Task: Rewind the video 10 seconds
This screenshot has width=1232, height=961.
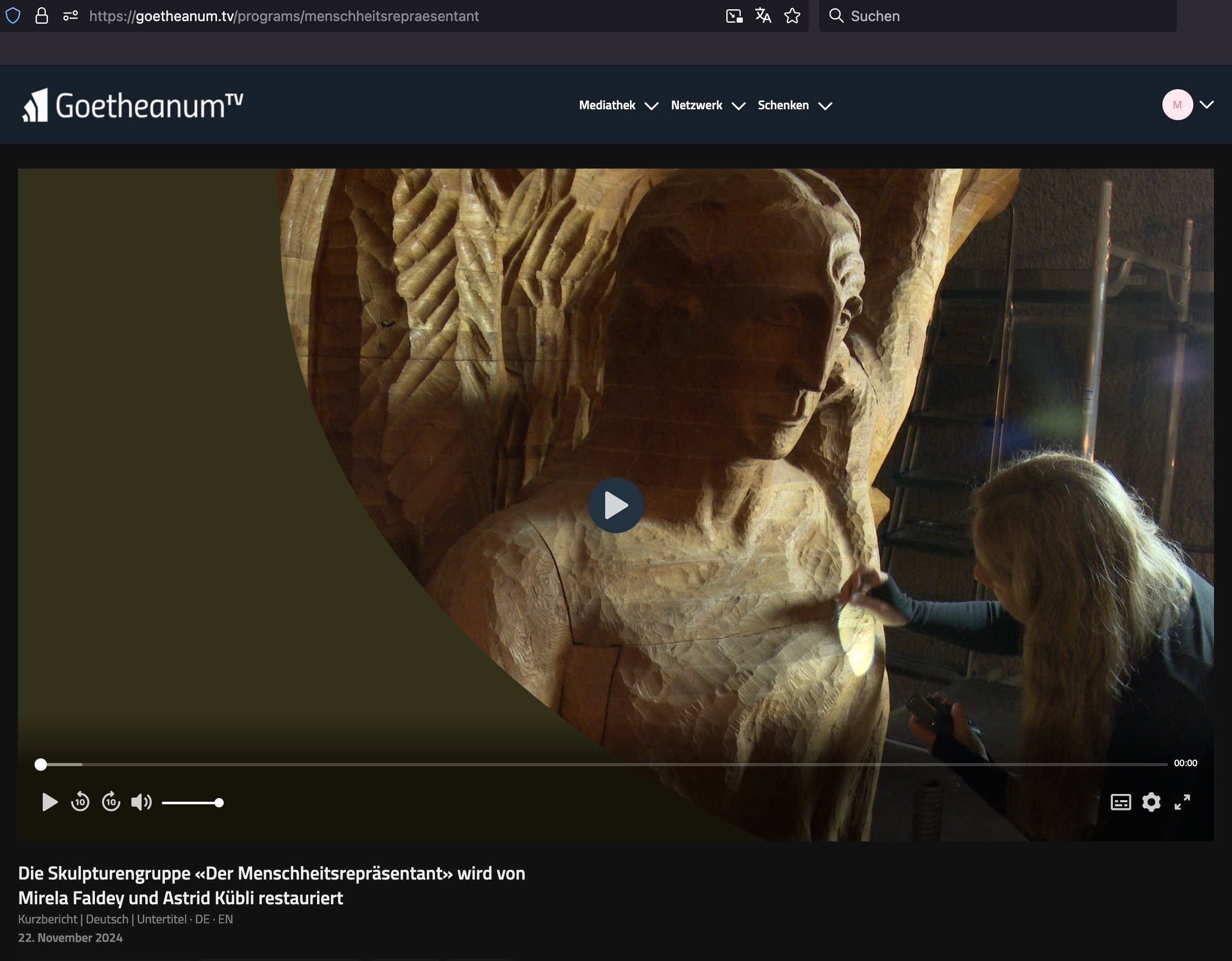Action: 80,802
